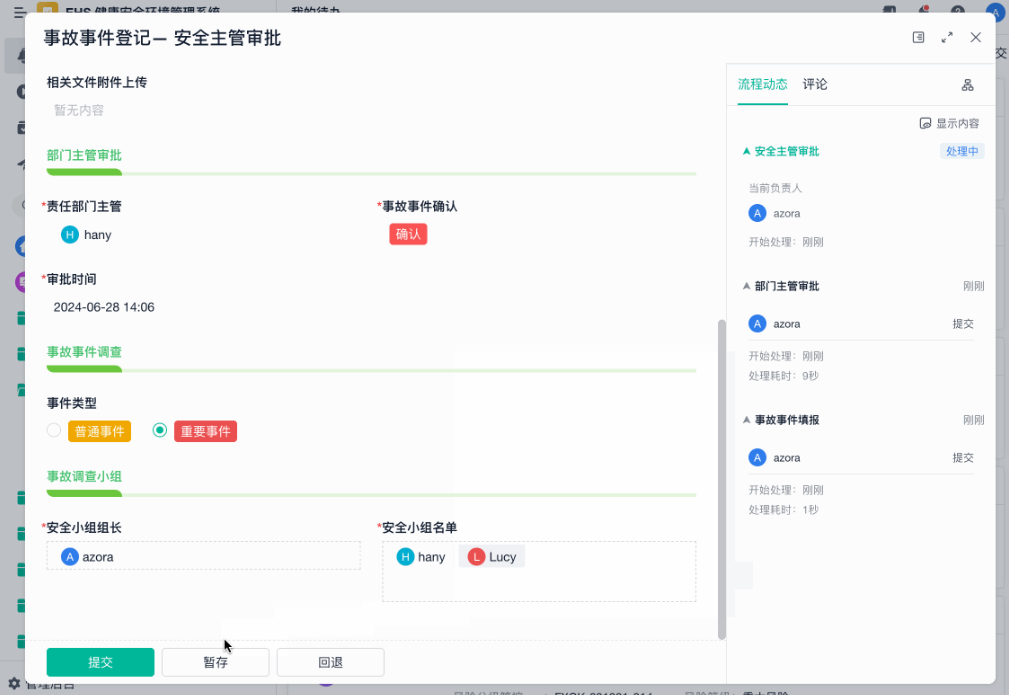The image size is (1009, 695).
Task: Click the 安全小组名单 members field
Action: point(539,571)
